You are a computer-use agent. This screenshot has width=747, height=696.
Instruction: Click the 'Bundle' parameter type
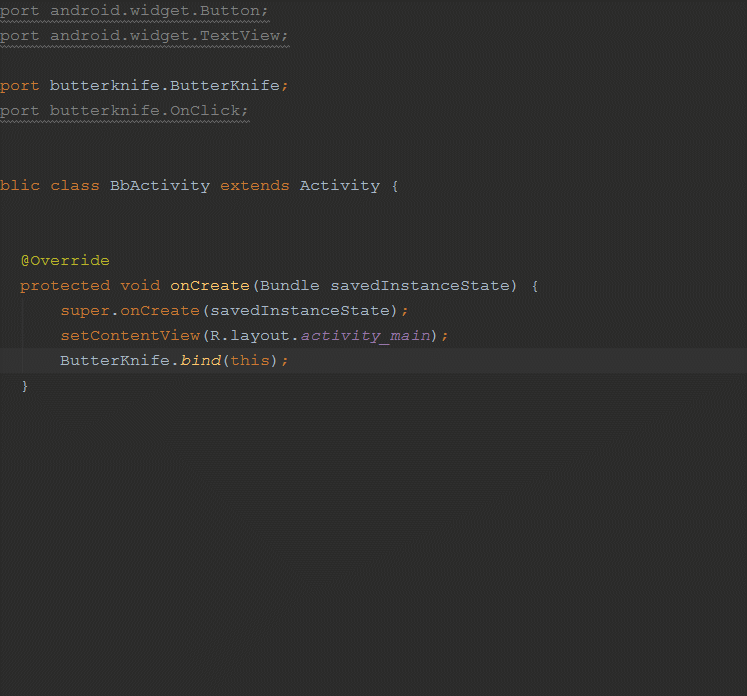coord(290,285)
